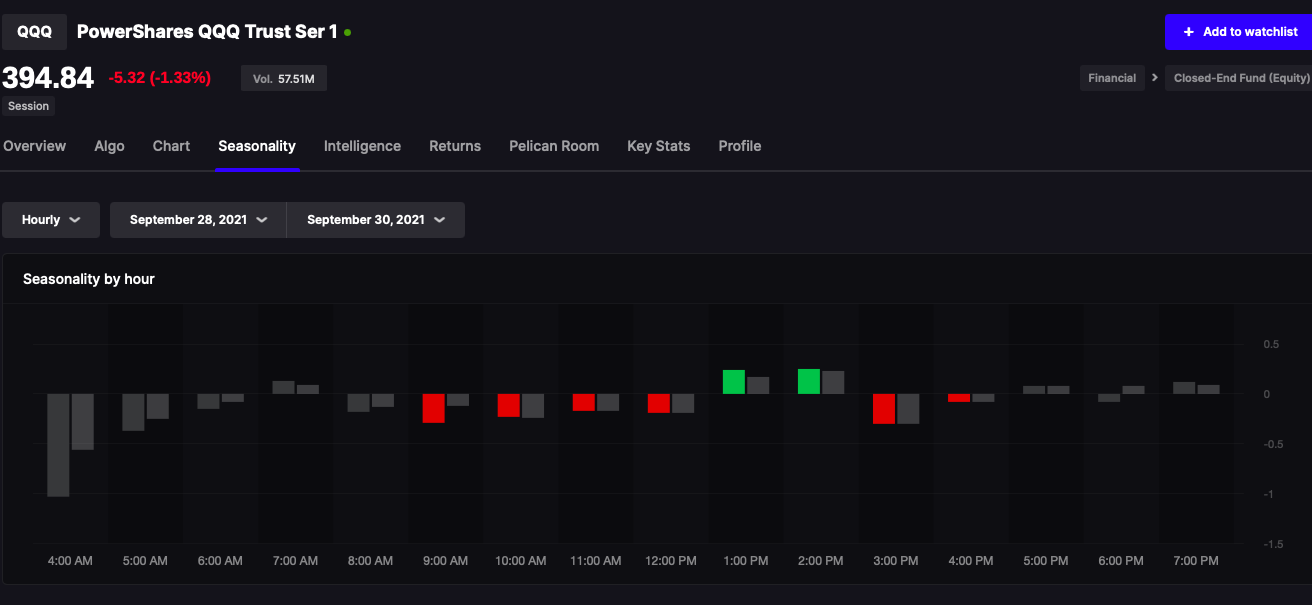Screen dimensions: 1312x605
Task: Click the 2:00 PM axis label
Action: (x=821, y=561)
